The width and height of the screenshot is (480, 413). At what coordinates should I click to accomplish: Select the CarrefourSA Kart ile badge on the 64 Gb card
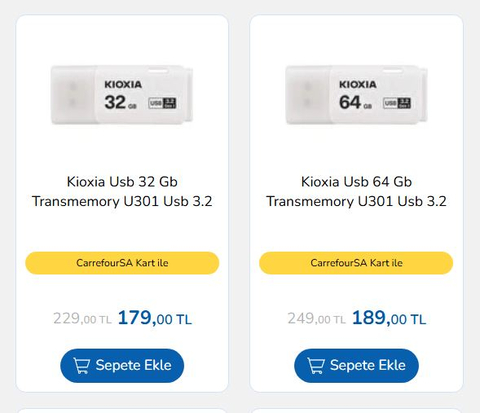click(x=356, y=263)
